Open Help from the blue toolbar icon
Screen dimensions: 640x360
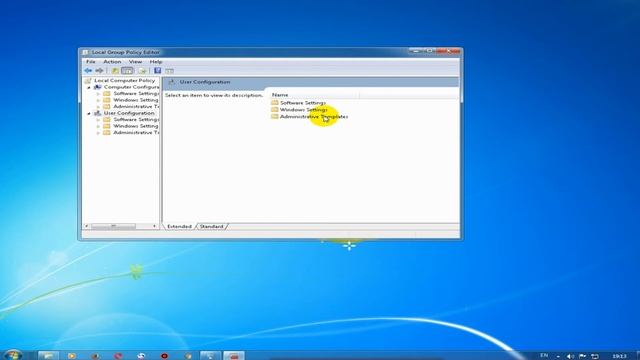click(158, 71)
